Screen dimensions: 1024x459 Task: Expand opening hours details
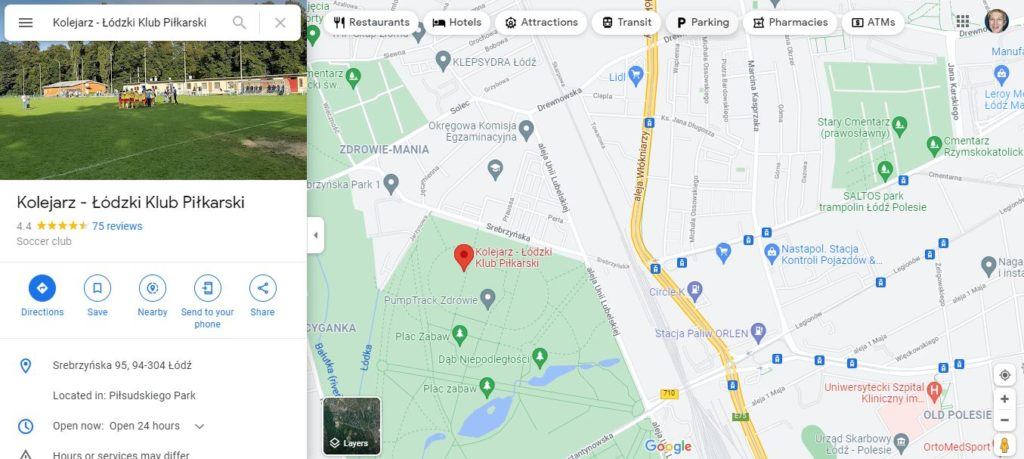(x=200, y=426)
